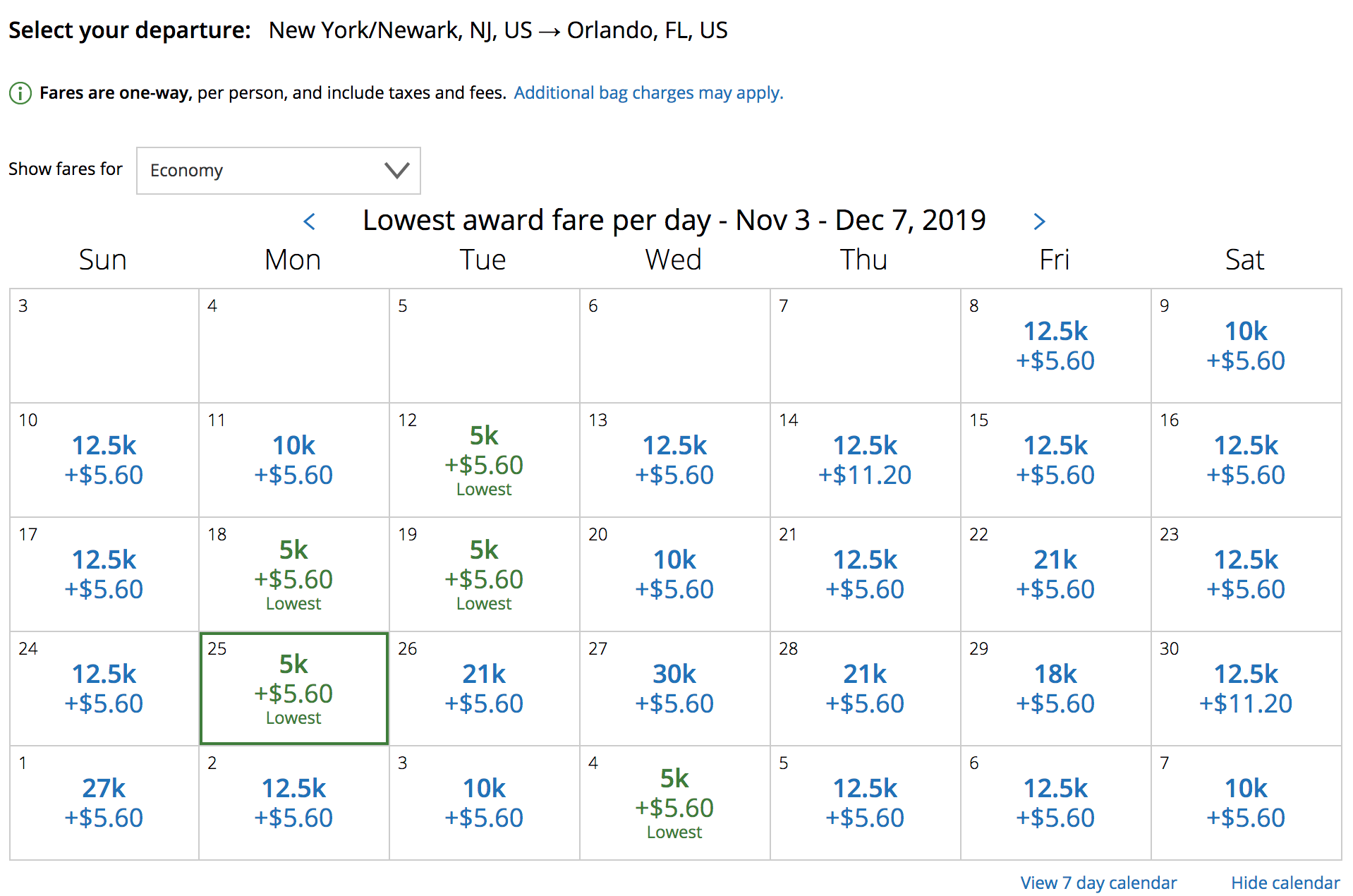Select November 25 lowest 5k fare
The width and height of the screenshot is (1353, 896).
pyautogui.click(x=294, y=689)
